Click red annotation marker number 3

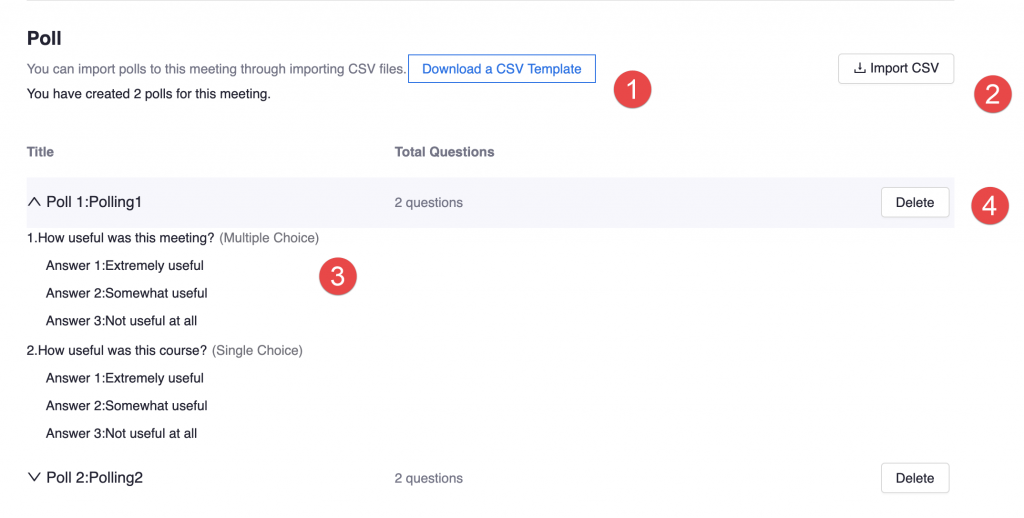[x=338, y=276]
